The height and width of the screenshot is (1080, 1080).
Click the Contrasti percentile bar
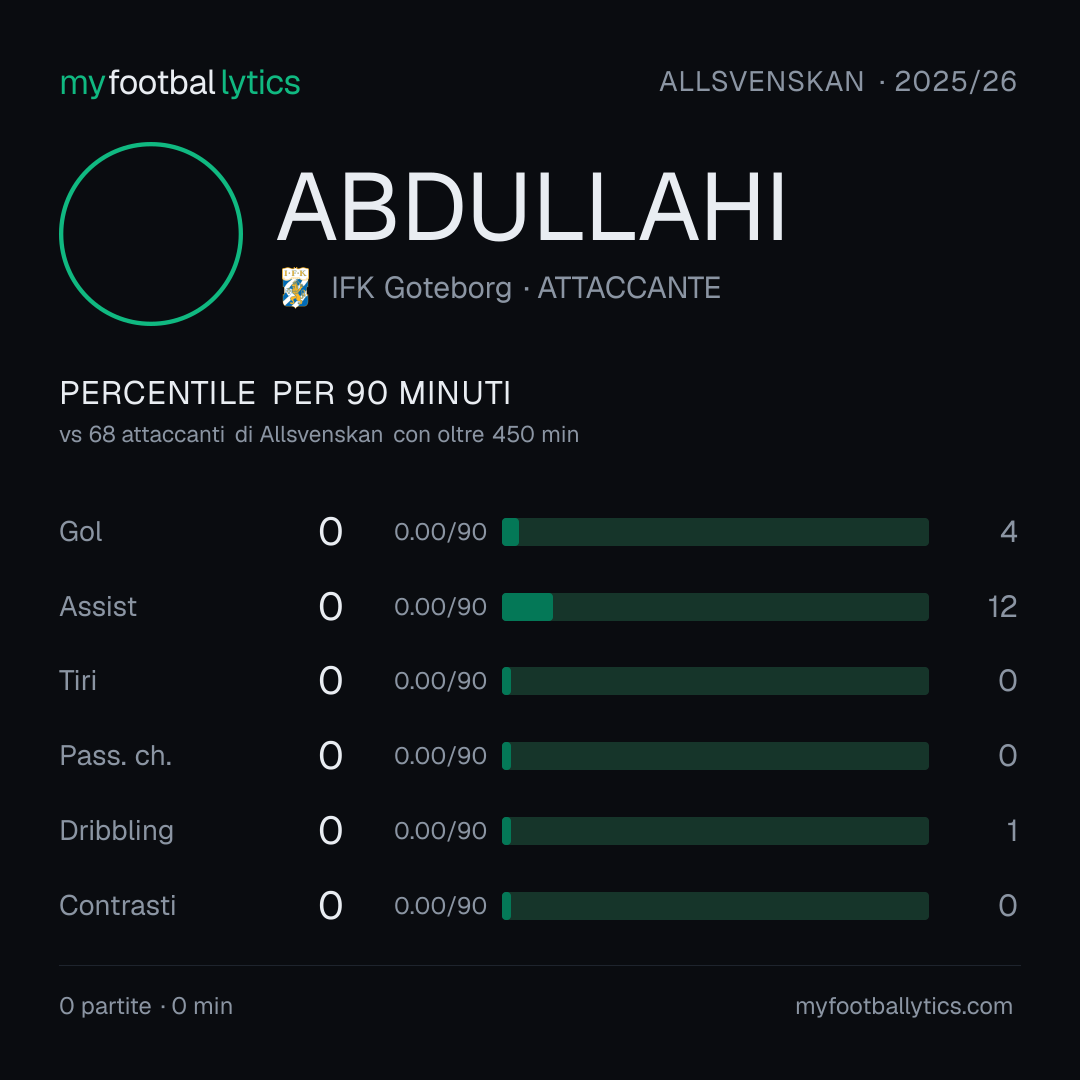click(x=715, y=906)
